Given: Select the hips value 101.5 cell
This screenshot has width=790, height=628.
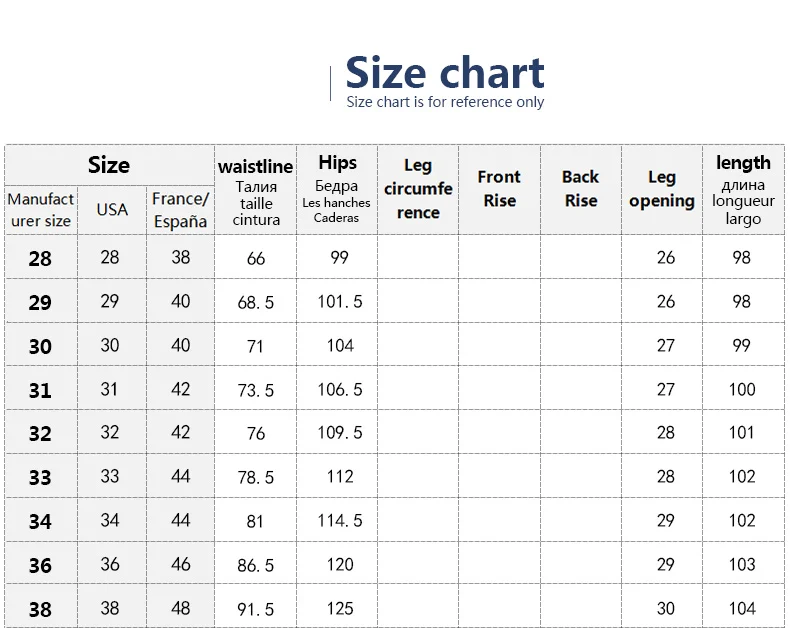Looking at the screenshot, I should (340, 302).
